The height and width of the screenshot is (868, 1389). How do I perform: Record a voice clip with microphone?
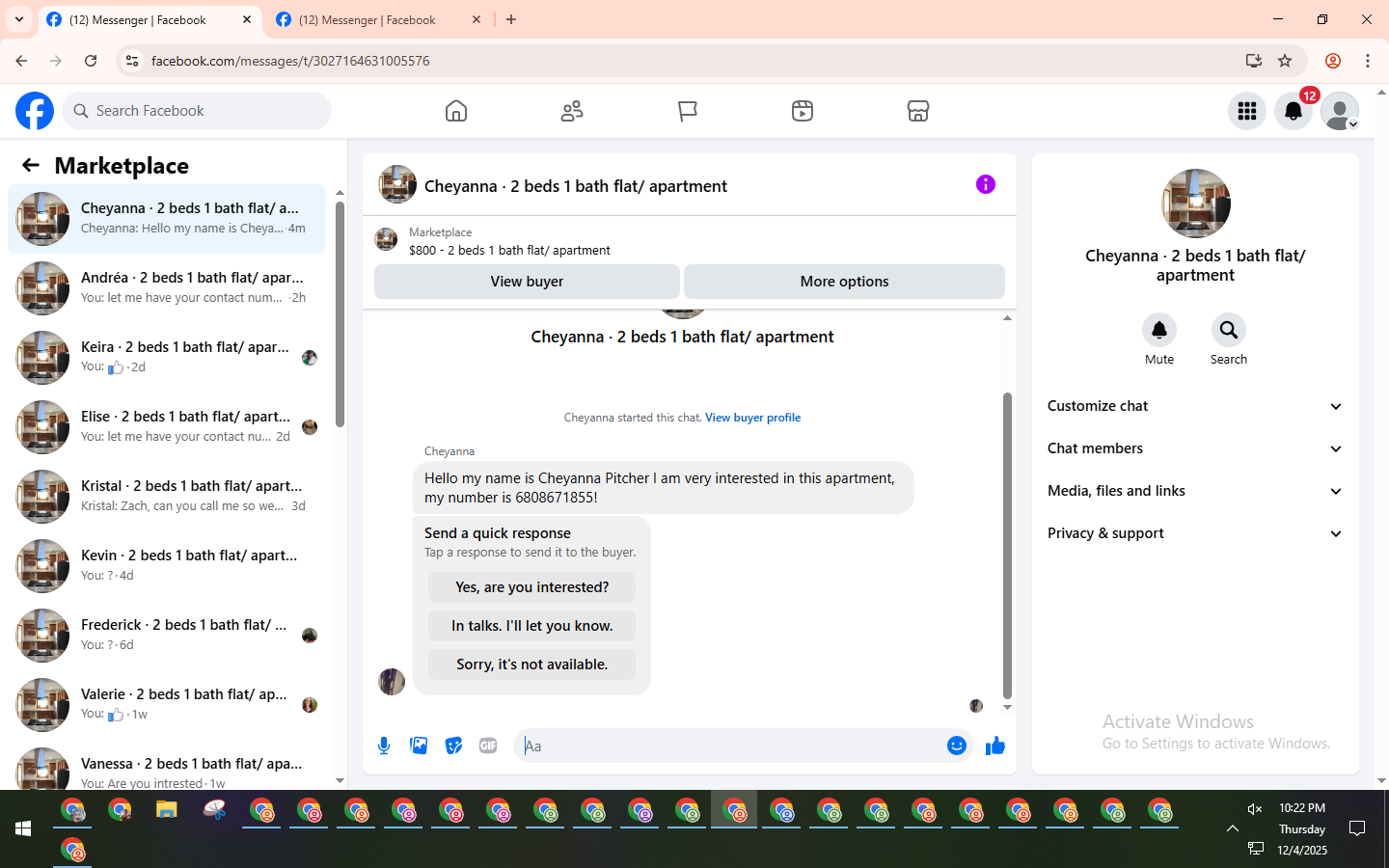point(384,746)
